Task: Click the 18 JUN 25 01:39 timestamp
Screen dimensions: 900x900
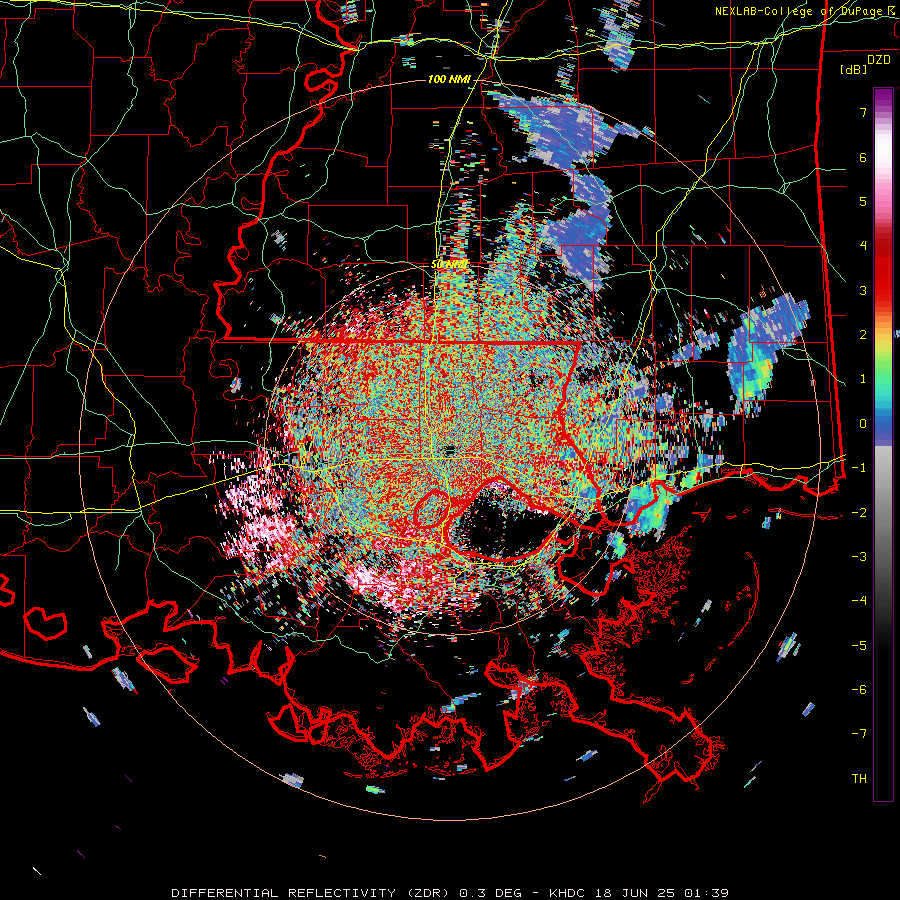Action: point(661,893)
